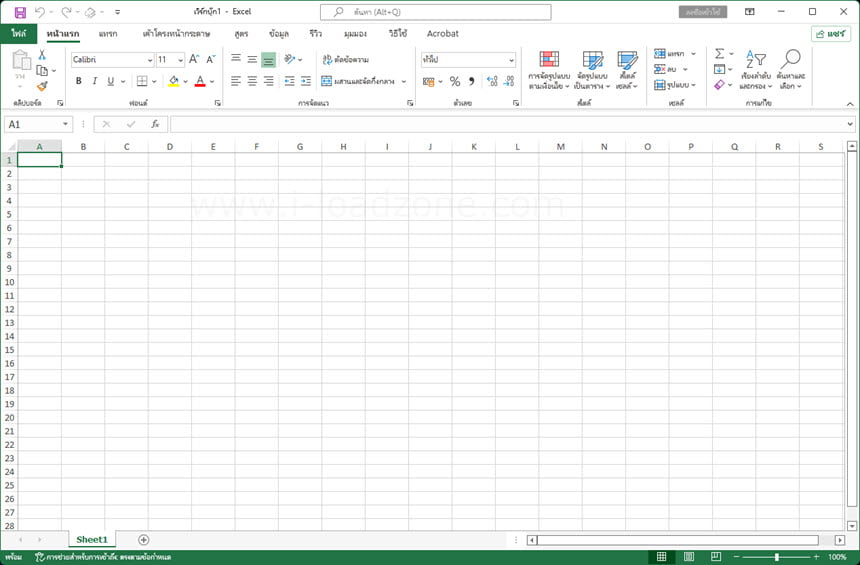860x565 pixels.
Task: Click the Share button
Action: point(831,34)
